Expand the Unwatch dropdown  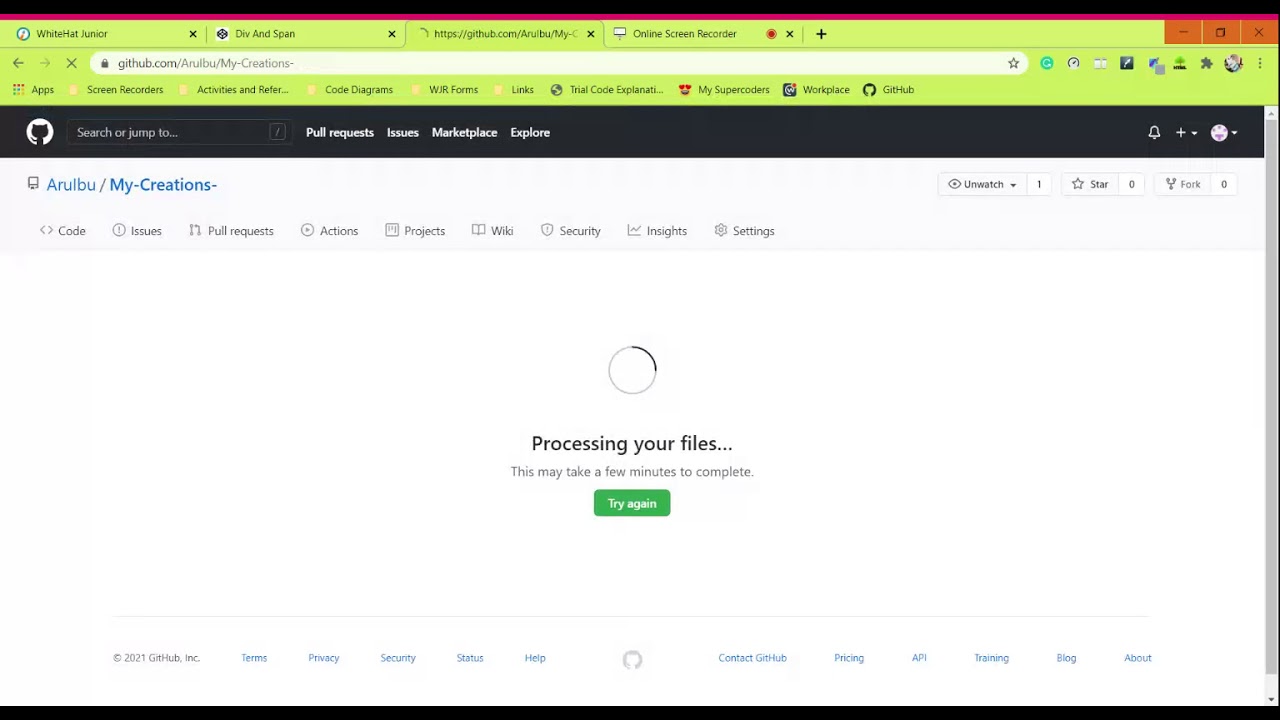[983, 184]
